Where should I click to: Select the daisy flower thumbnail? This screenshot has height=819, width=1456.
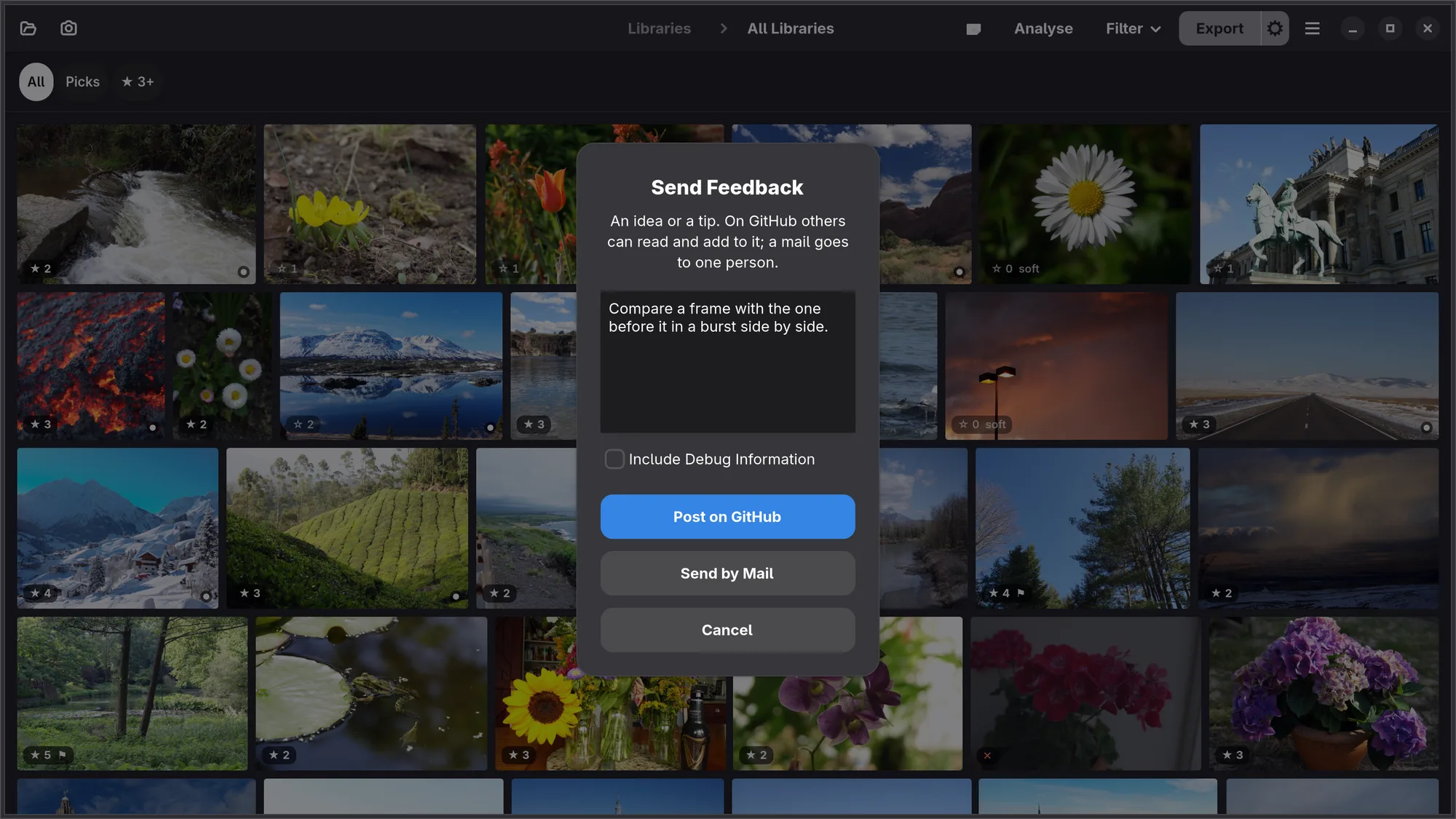pyautogui.click(x=1085, y=204)
